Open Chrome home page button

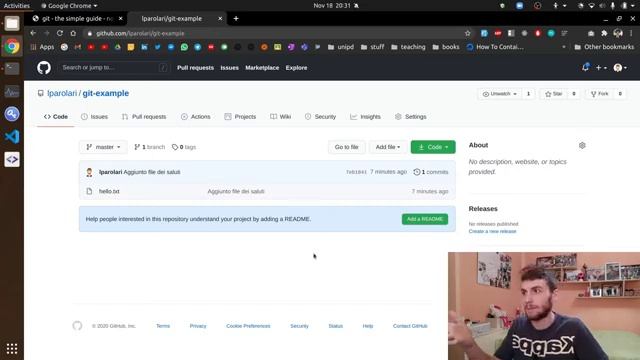tap(73, 33)
